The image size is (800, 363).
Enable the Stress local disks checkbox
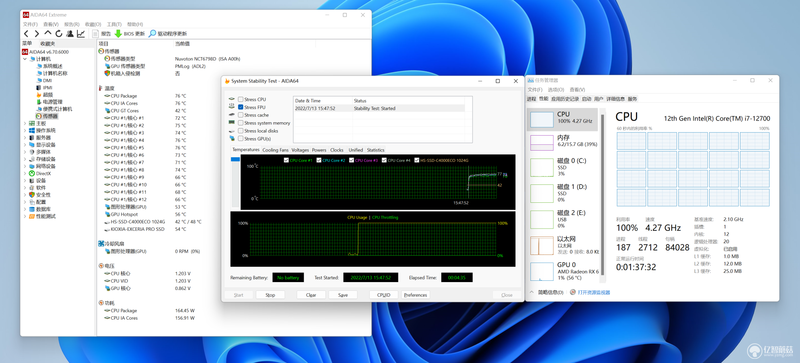click(x=241, y=131)
